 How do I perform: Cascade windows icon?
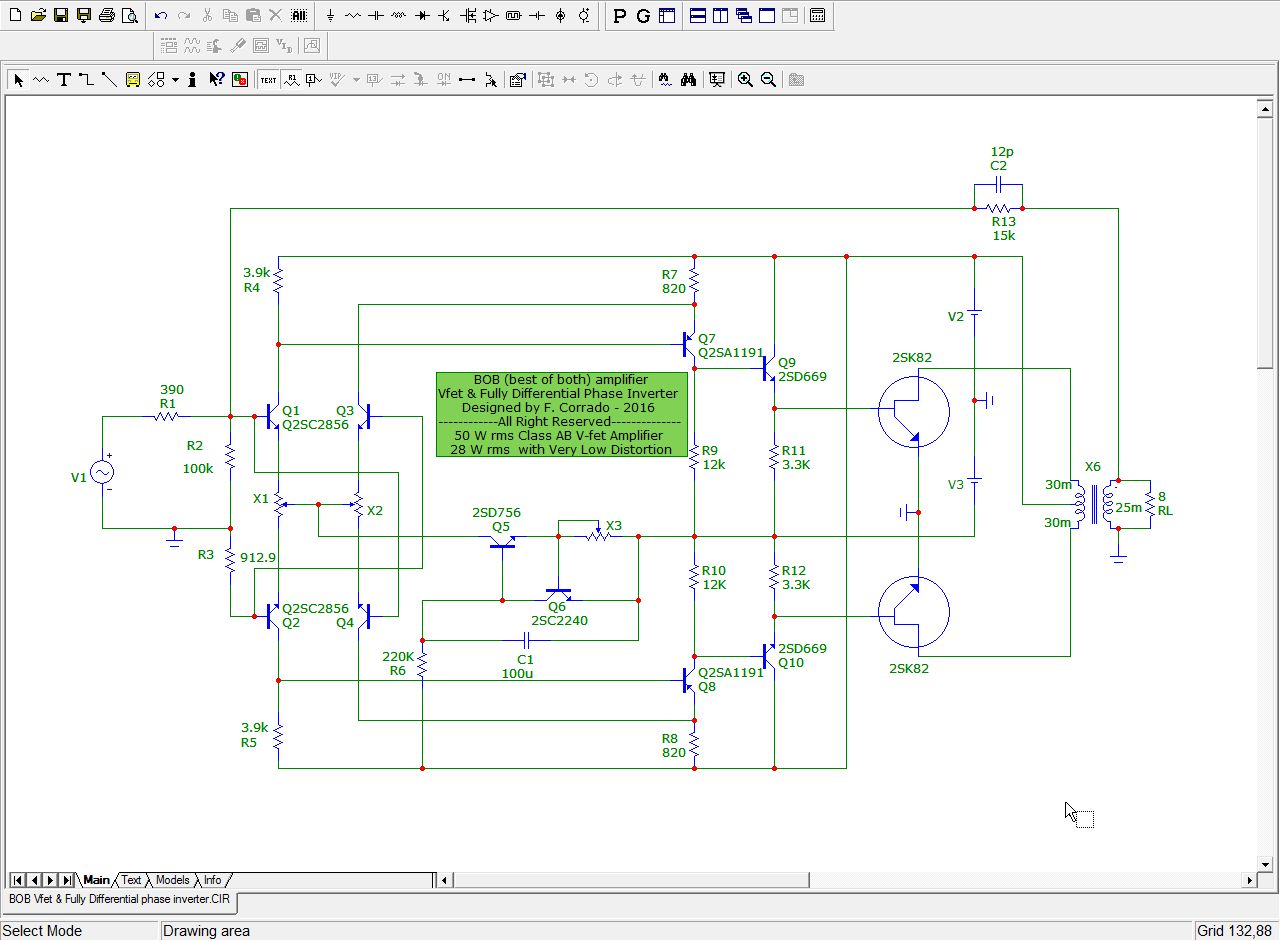click(744, 16)
